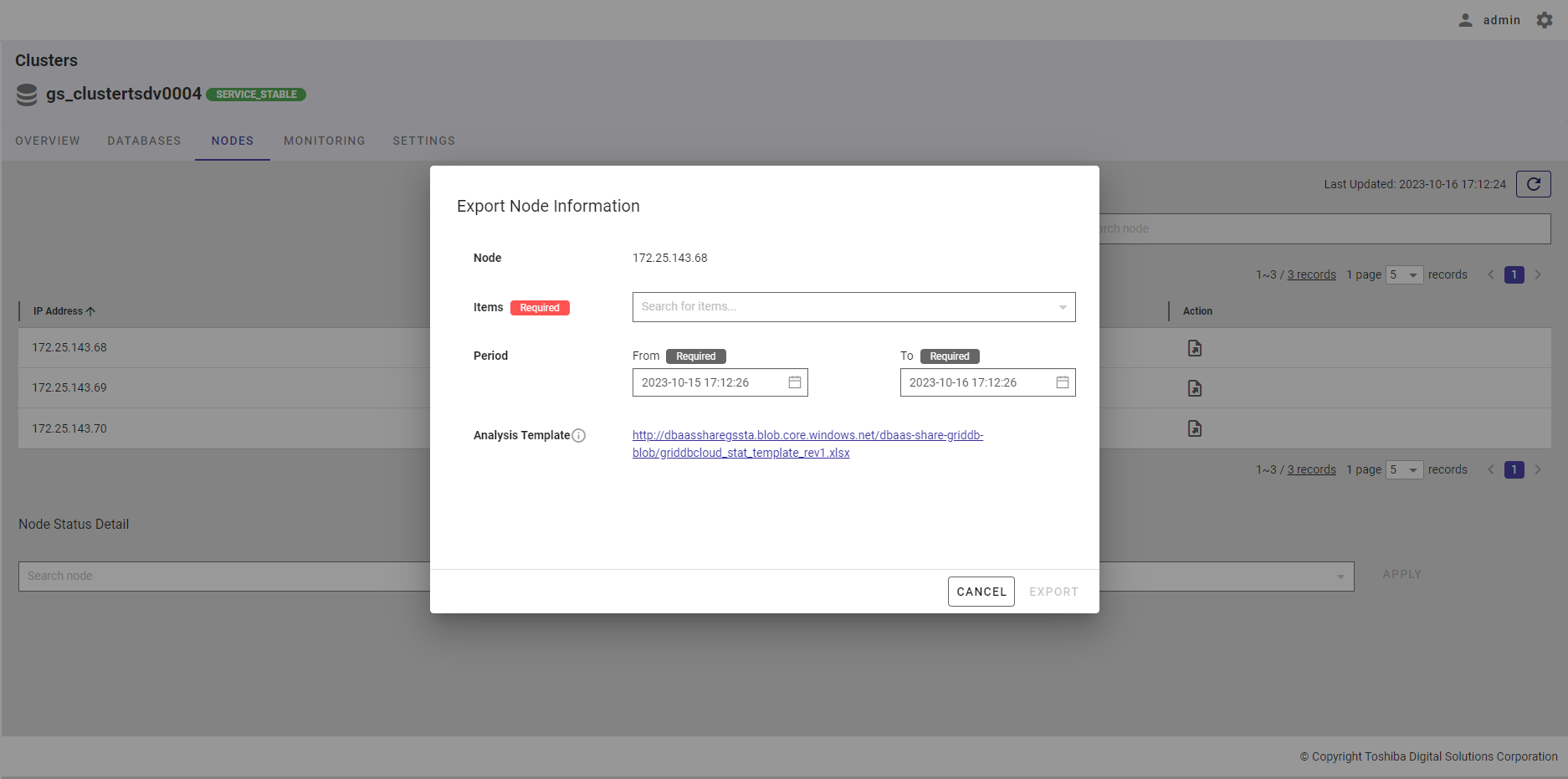
Task: Switch to the Monitoring tab
Action: coord(324,141)
